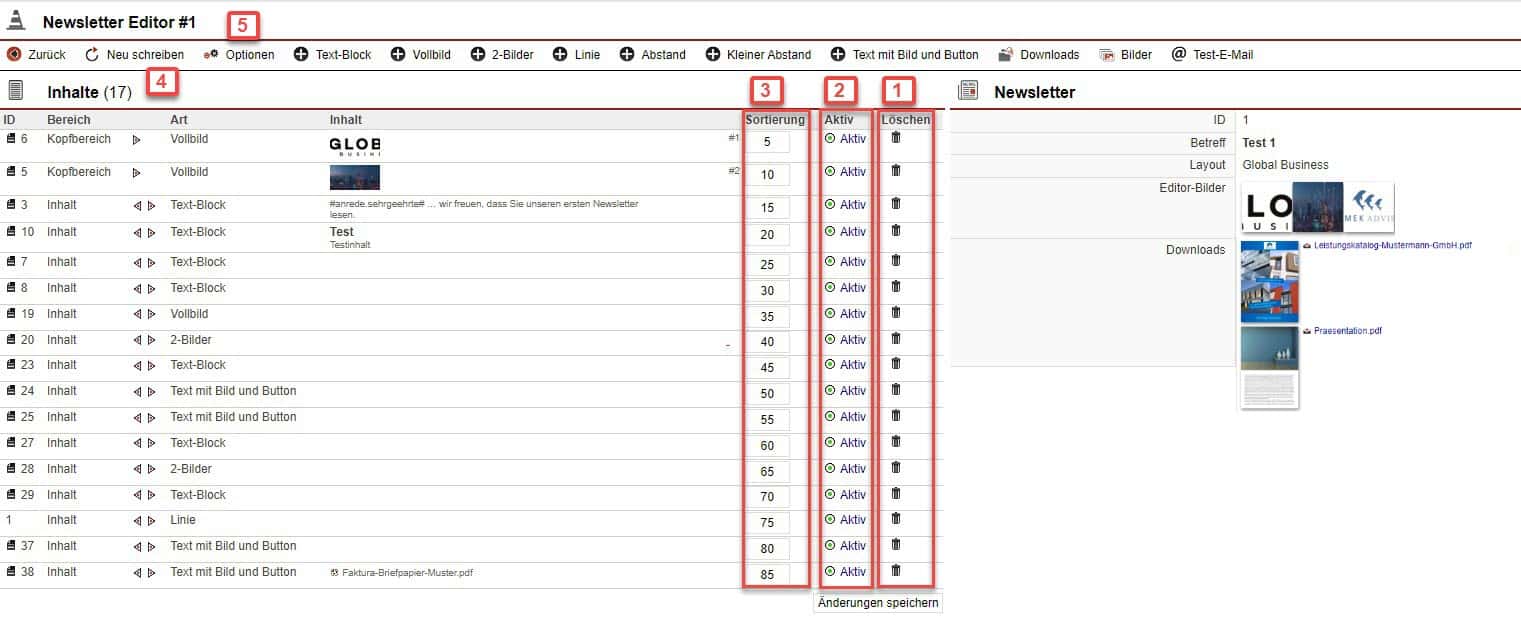Click the Neu schreiben refresh icon
This screenshot has height=620, width=1521.
92,55
